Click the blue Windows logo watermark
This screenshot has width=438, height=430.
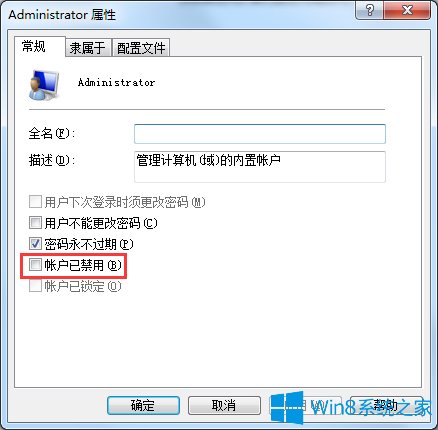[x=287, y=407]
